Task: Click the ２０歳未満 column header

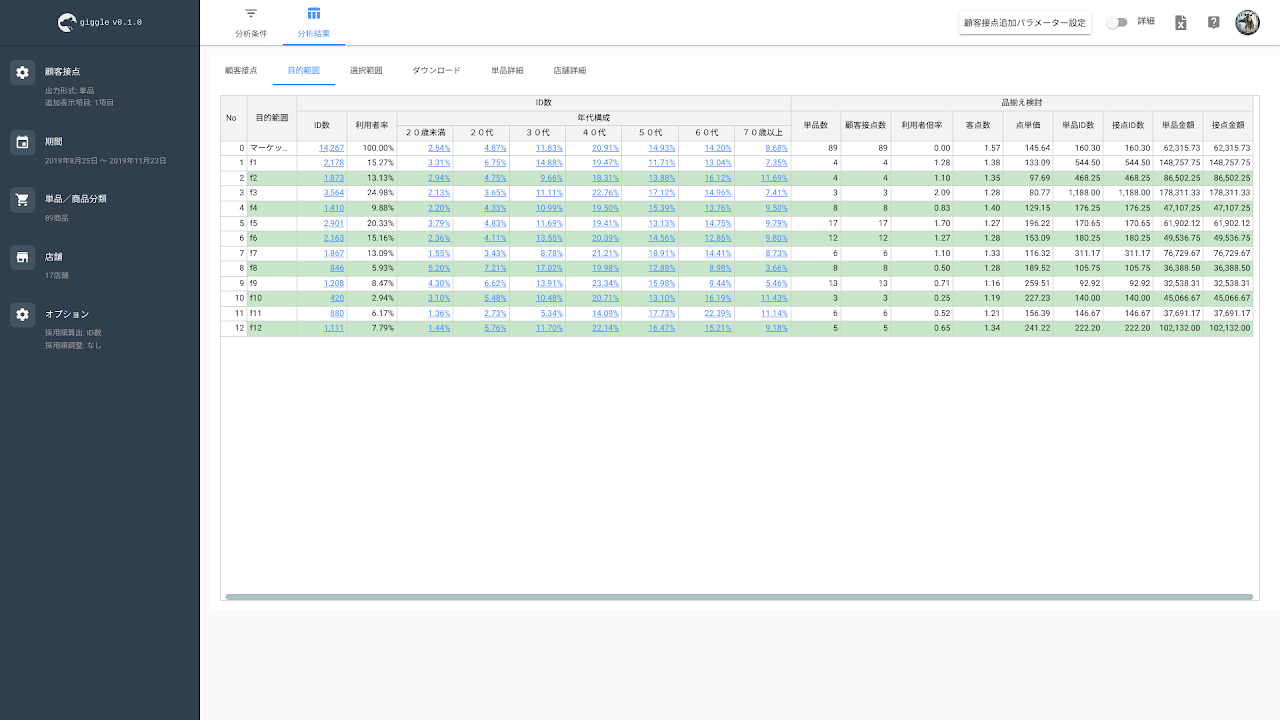Action: [425, 133]
